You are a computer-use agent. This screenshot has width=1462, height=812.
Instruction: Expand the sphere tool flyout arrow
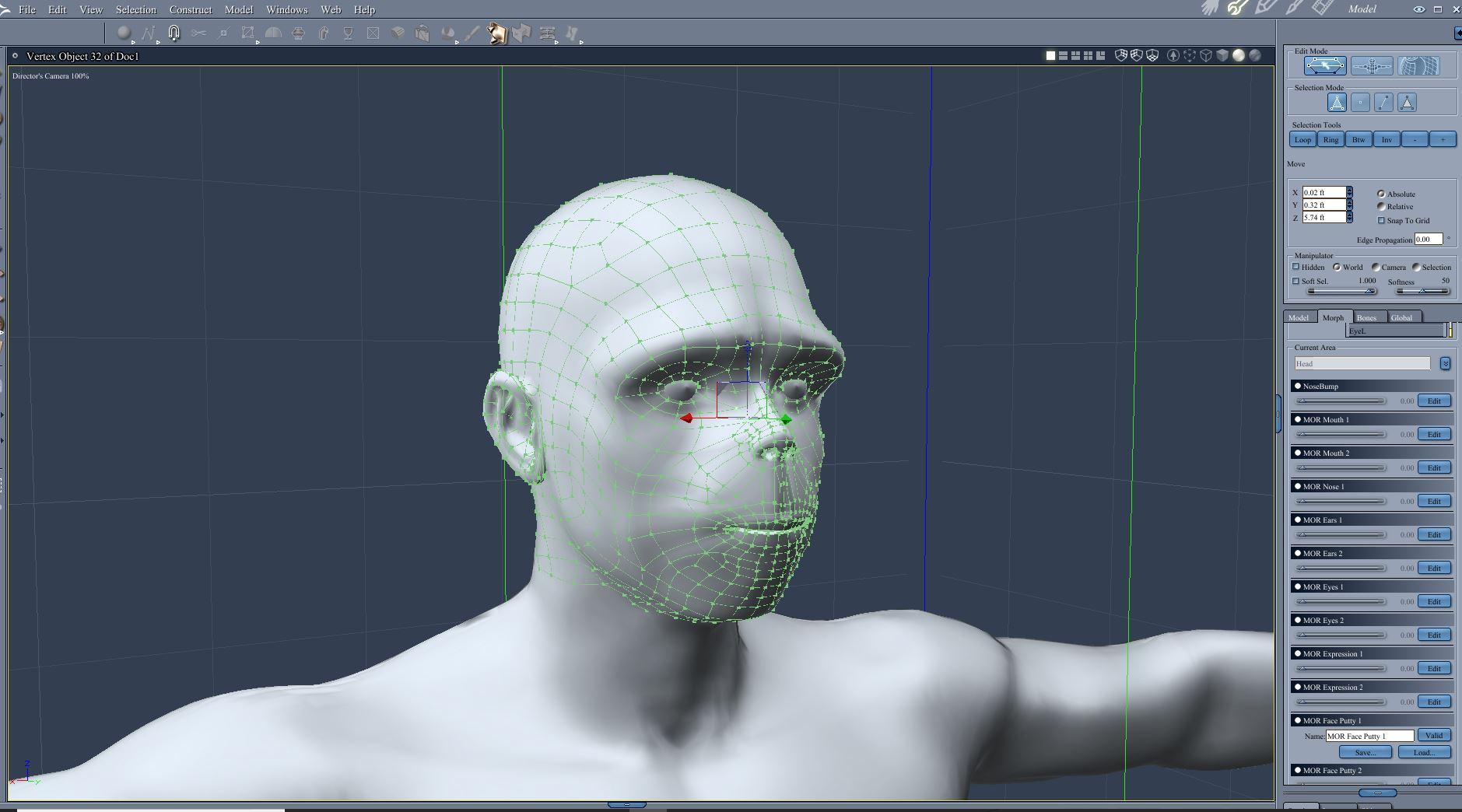[x=133, y=42]
